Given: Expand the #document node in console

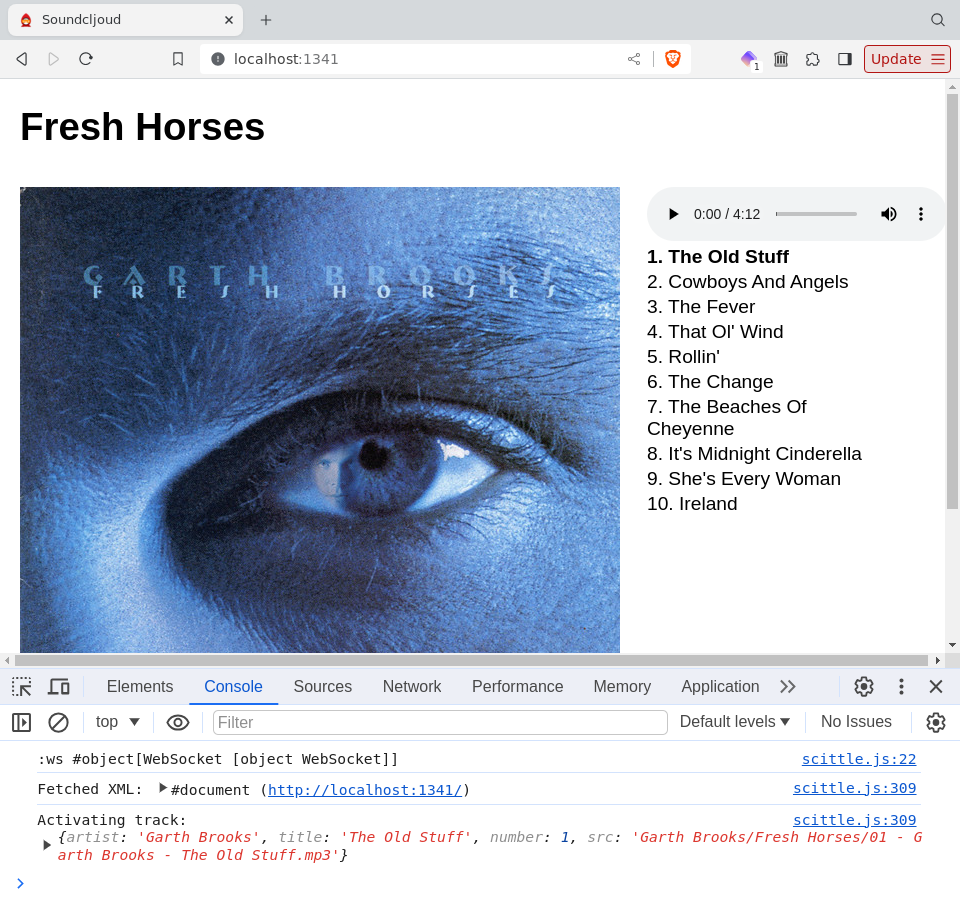Looking at the screenshot, I should coord(163,788).
